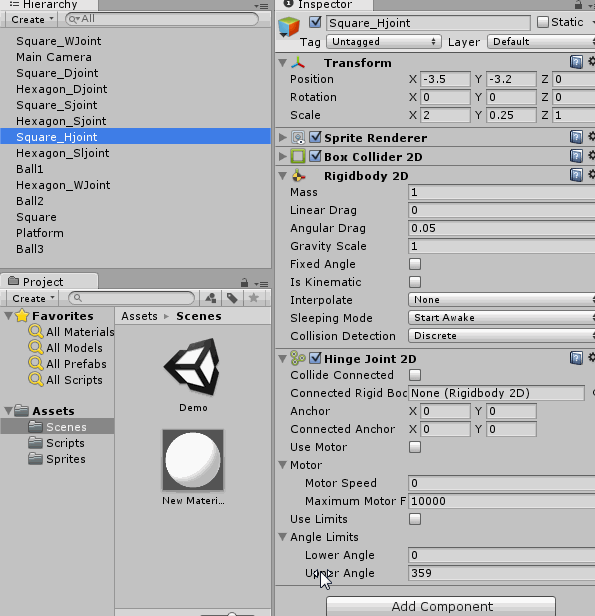The image size is (595, 616).
Task: Open the Hierarchy panel options menu
Action: (x=261, y=6)
